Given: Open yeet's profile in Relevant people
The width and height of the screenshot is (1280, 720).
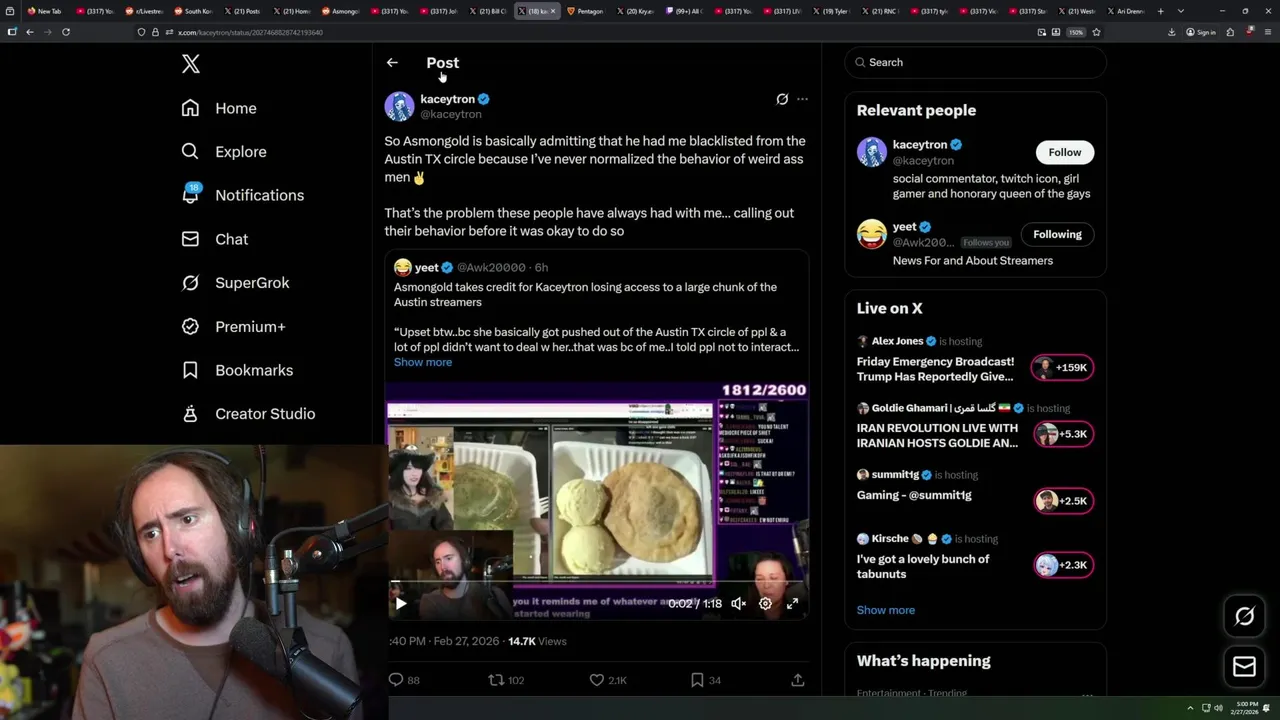Looking at the screenshot, I should (905, 227).
